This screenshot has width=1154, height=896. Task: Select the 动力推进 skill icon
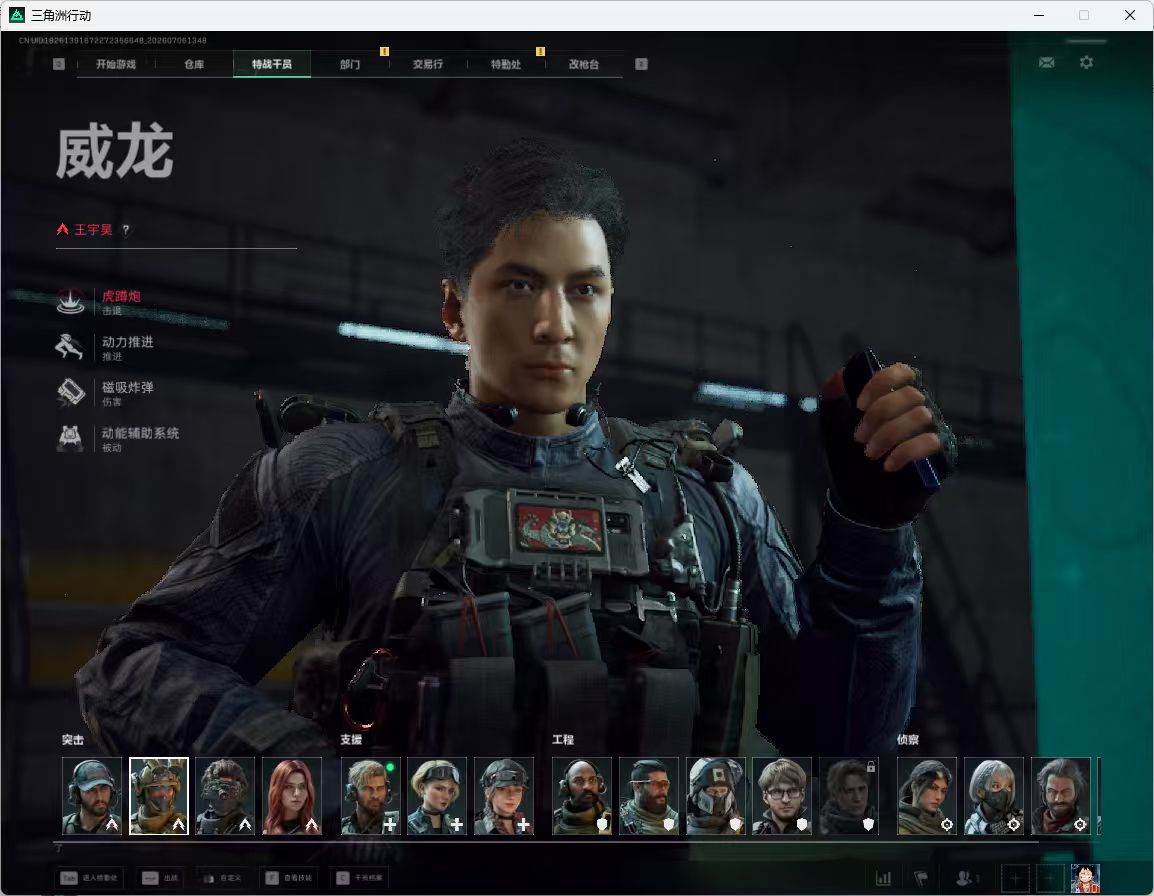70,347
